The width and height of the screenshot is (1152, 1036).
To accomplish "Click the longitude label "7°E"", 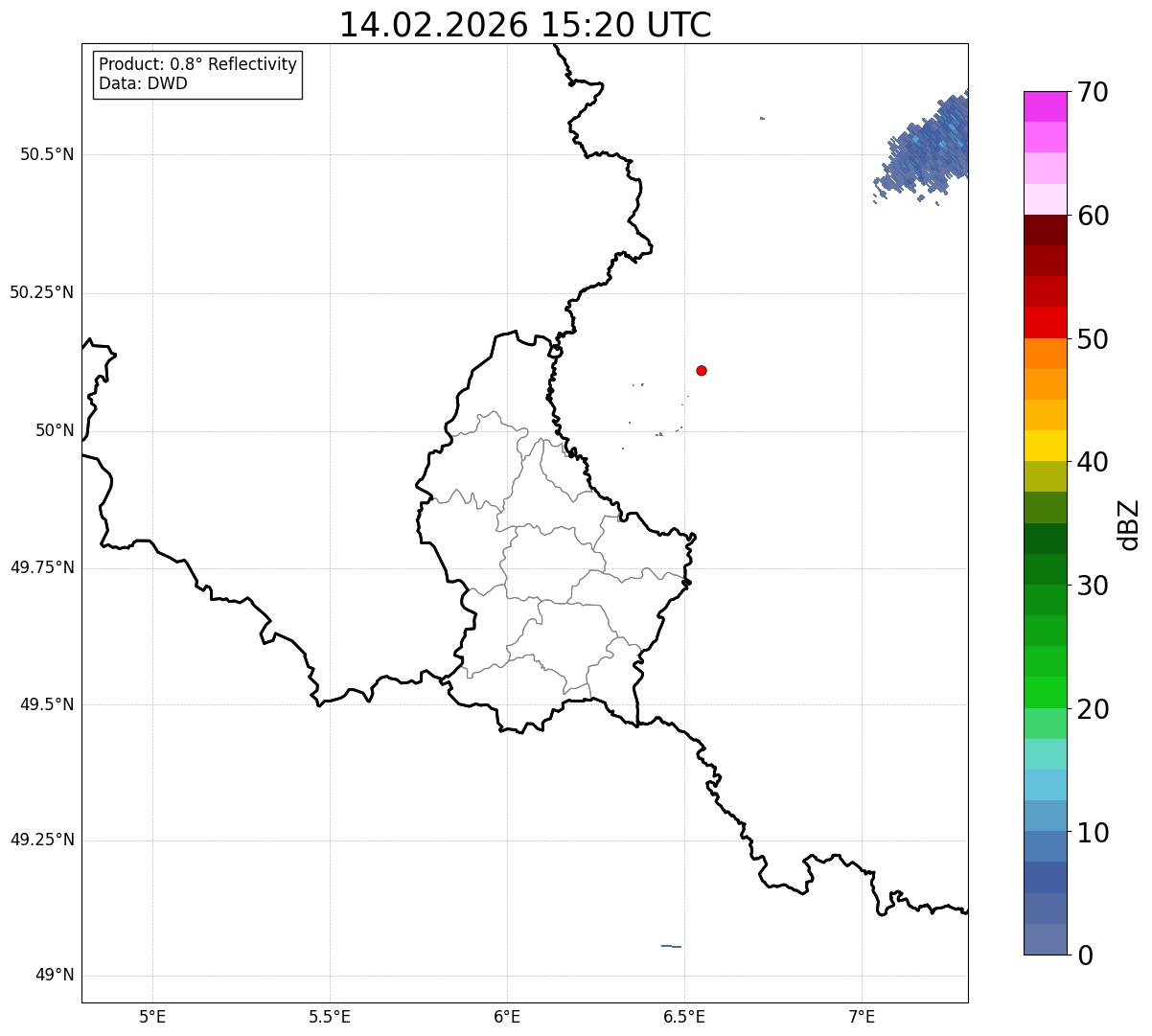I will [863, 1017].
